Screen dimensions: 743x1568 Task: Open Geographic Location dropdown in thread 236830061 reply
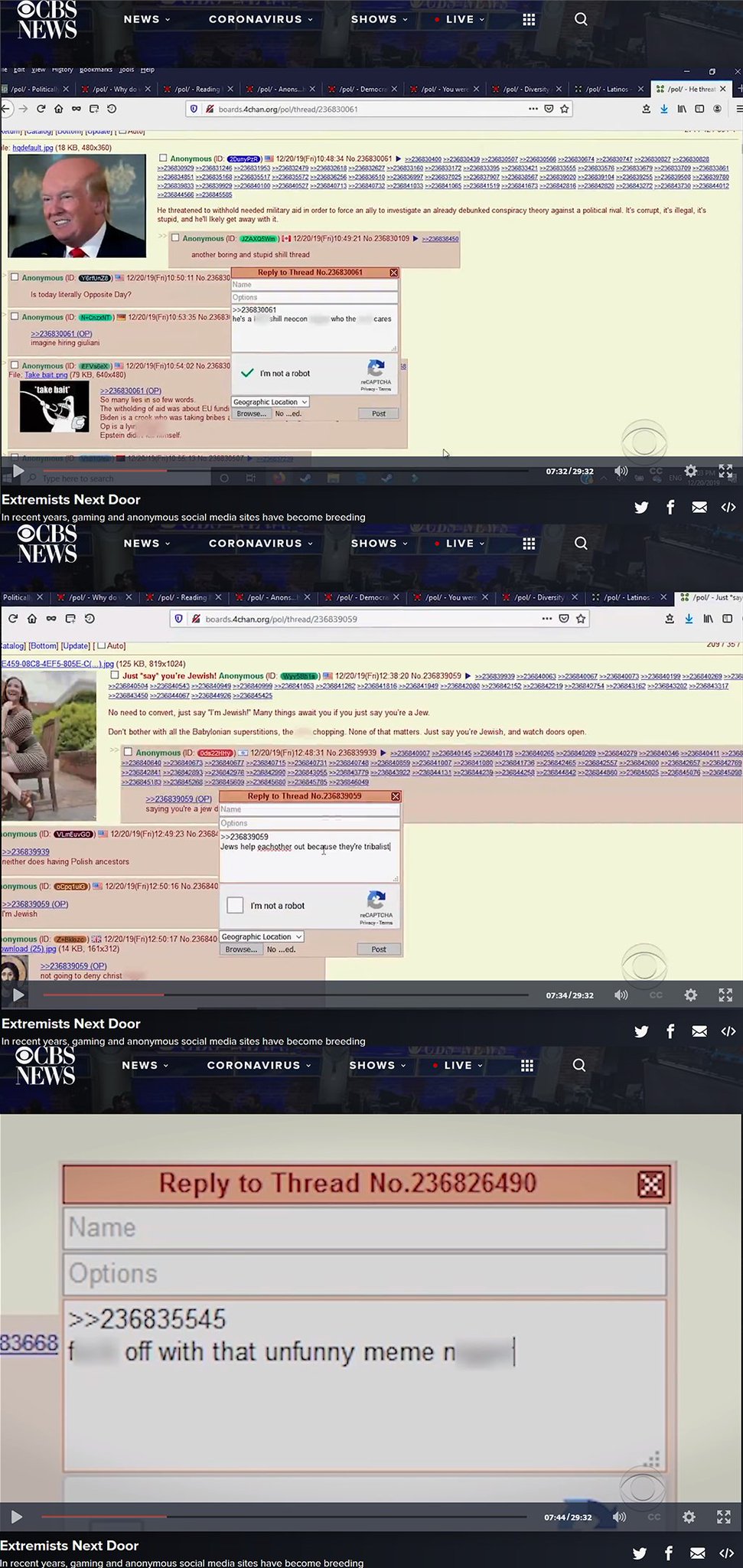click(270, 402)
